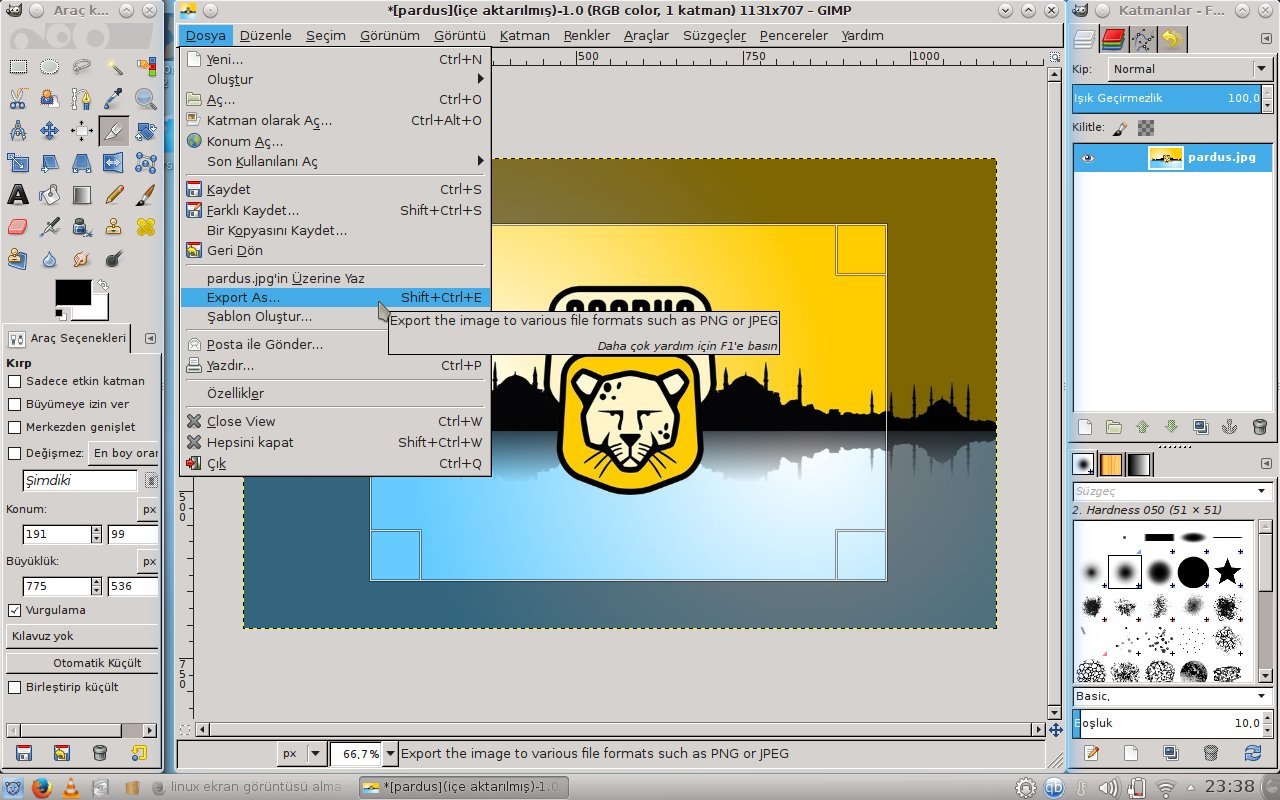
Task: Open VLC from the taskbar
Action: [70, 787]
